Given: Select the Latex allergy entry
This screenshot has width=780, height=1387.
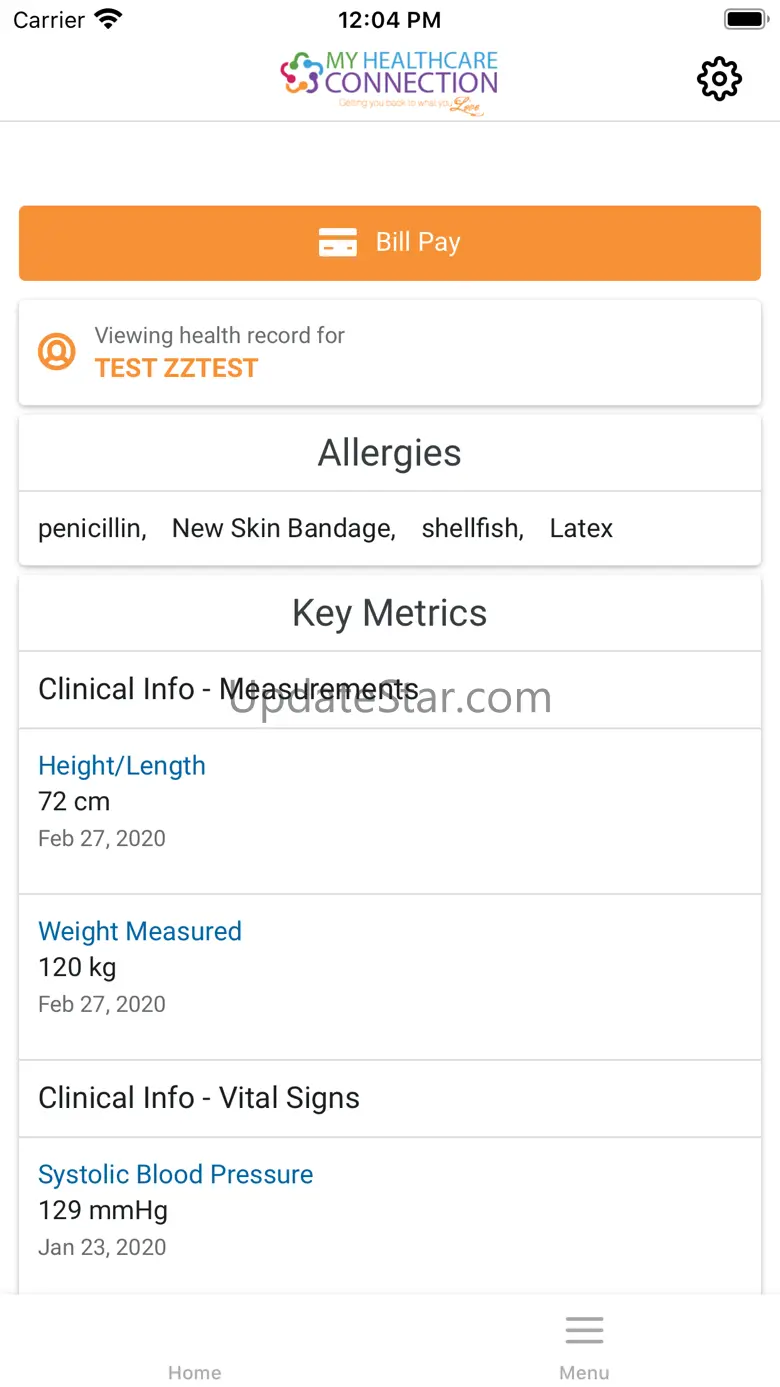Looking at the screenshot, I should (581, 529).
